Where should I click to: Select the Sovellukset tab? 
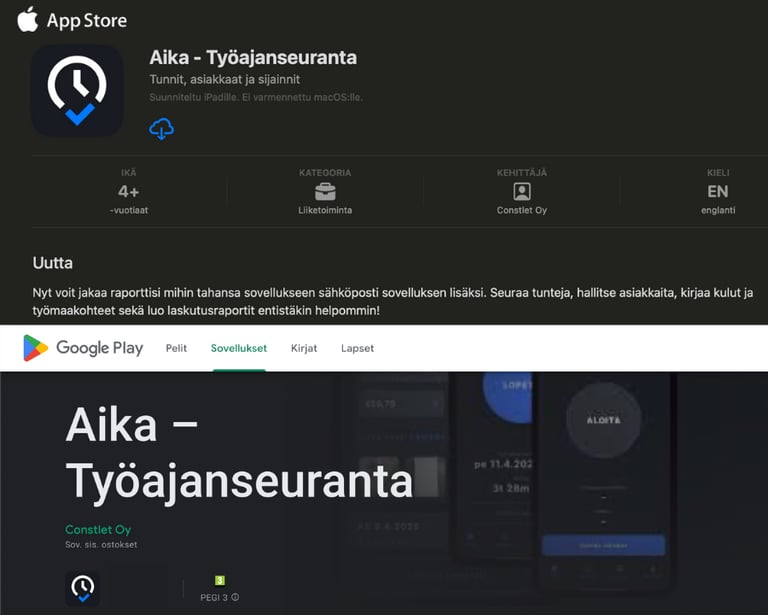click(239, 348)
